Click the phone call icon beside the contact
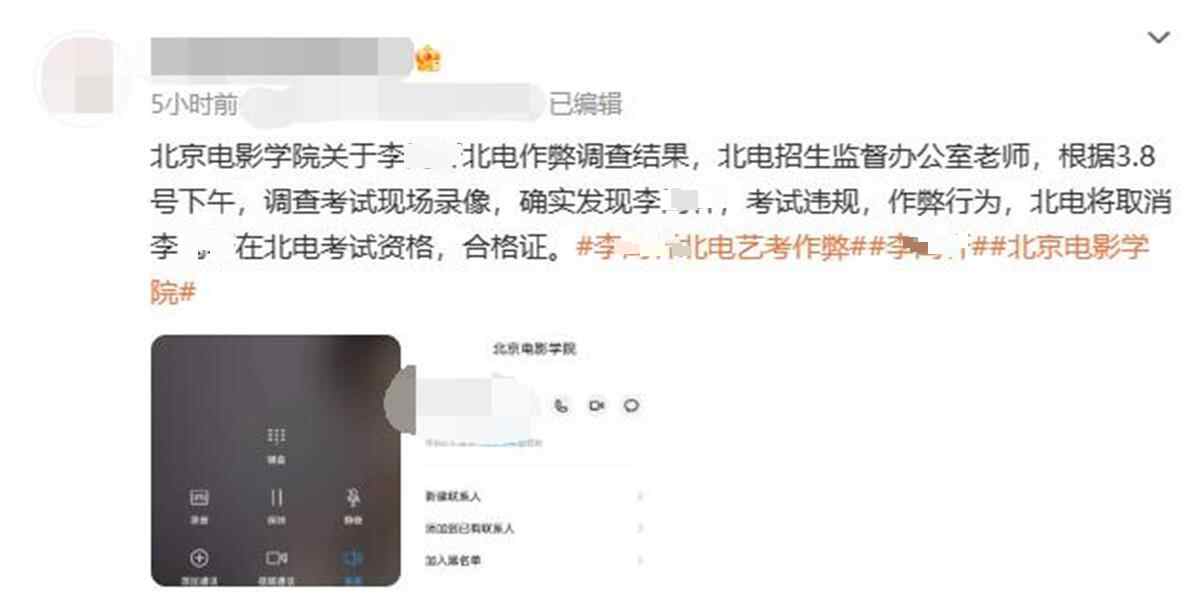Screen dimensions: 1200x606 [562, 405]
